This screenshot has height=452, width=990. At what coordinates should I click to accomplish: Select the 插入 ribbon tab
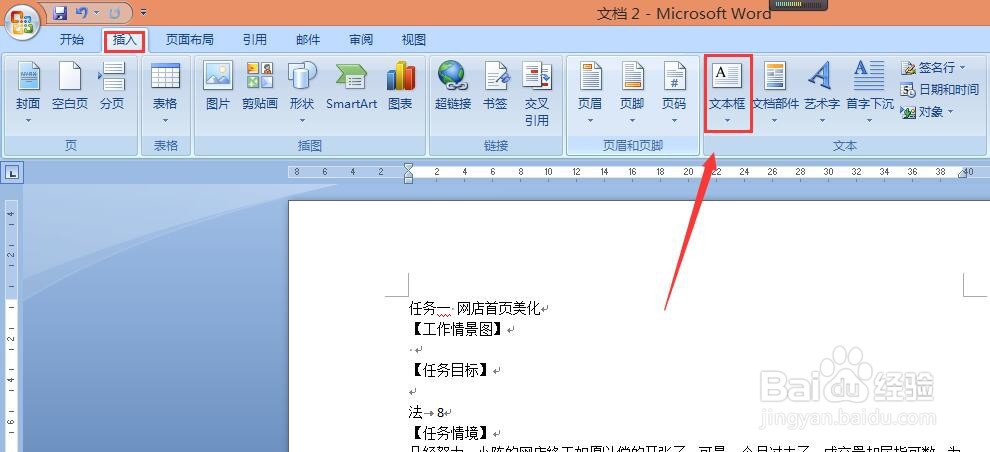pyautogui.click(x=125, y=40)
